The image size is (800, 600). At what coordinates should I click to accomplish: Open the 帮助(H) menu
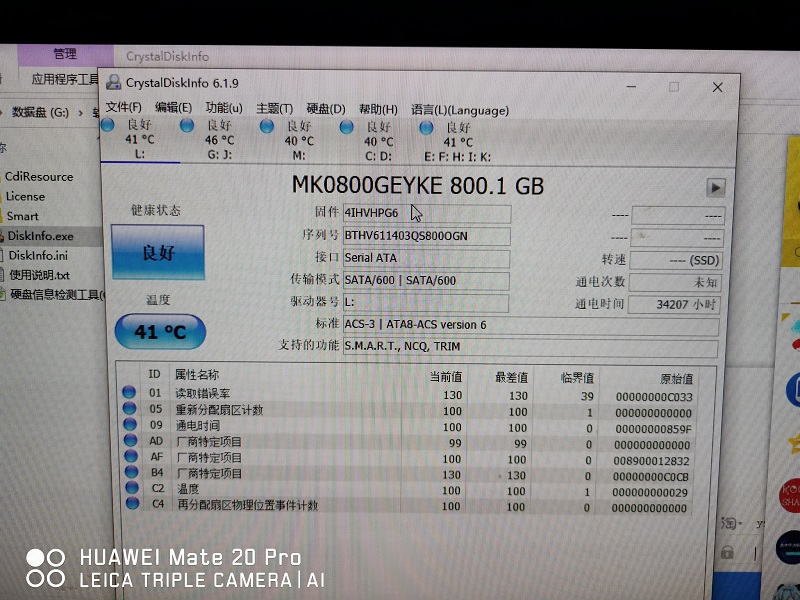pos(378,109)
